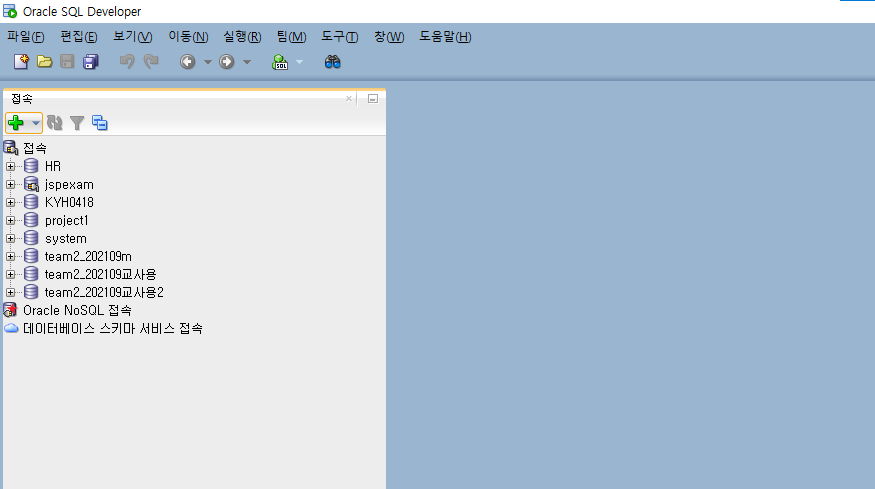
Task: Open the 실행(R) menu
Action: 242,37
